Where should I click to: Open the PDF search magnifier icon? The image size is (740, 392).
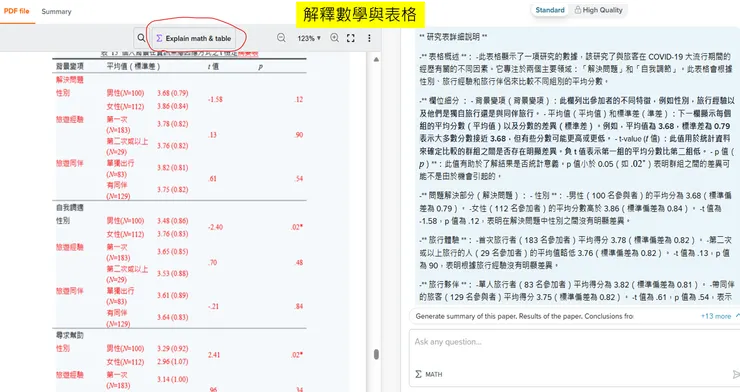(141, 38)
